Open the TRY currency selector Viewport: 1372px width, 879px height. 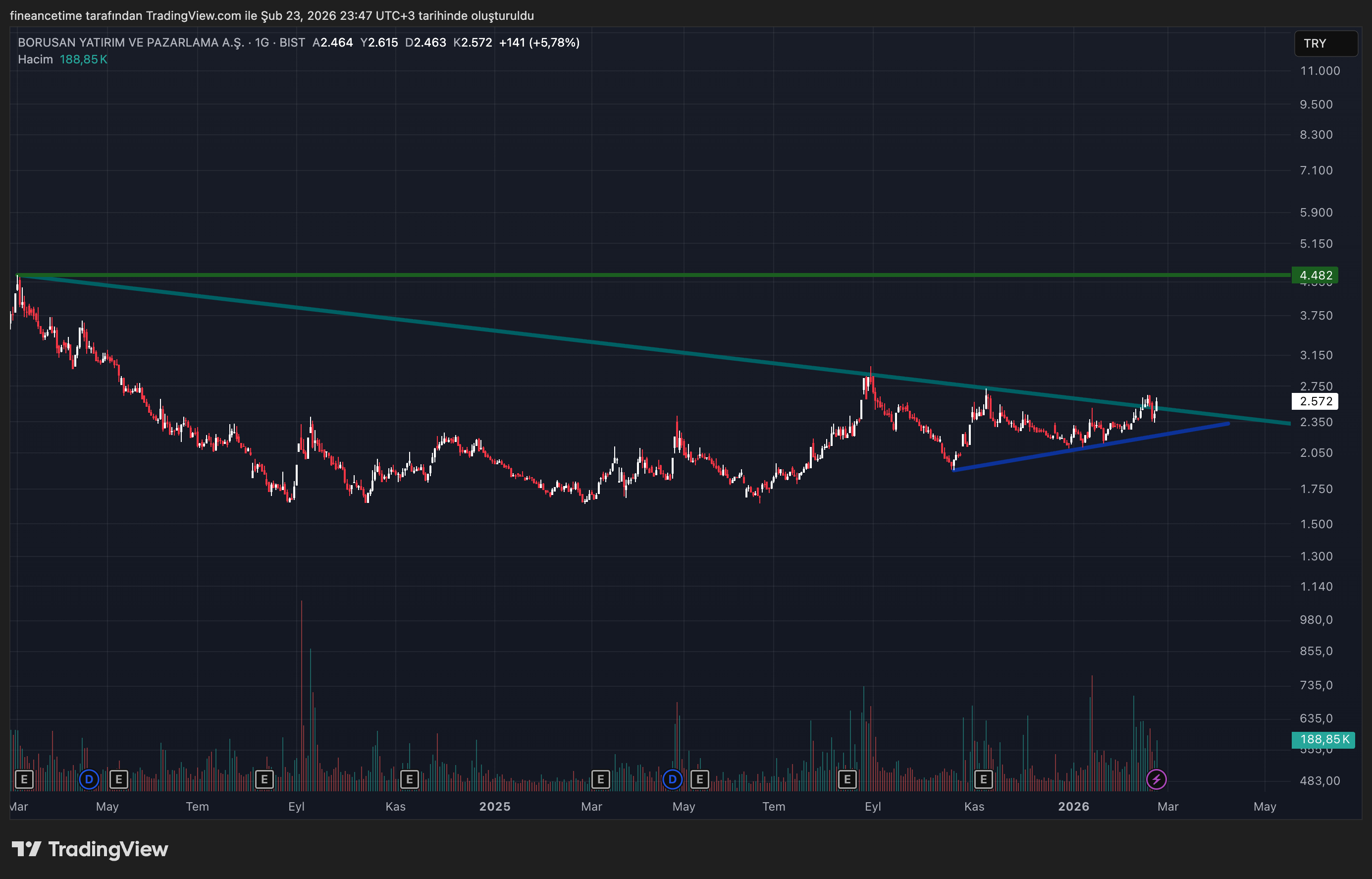(1325, 44)
